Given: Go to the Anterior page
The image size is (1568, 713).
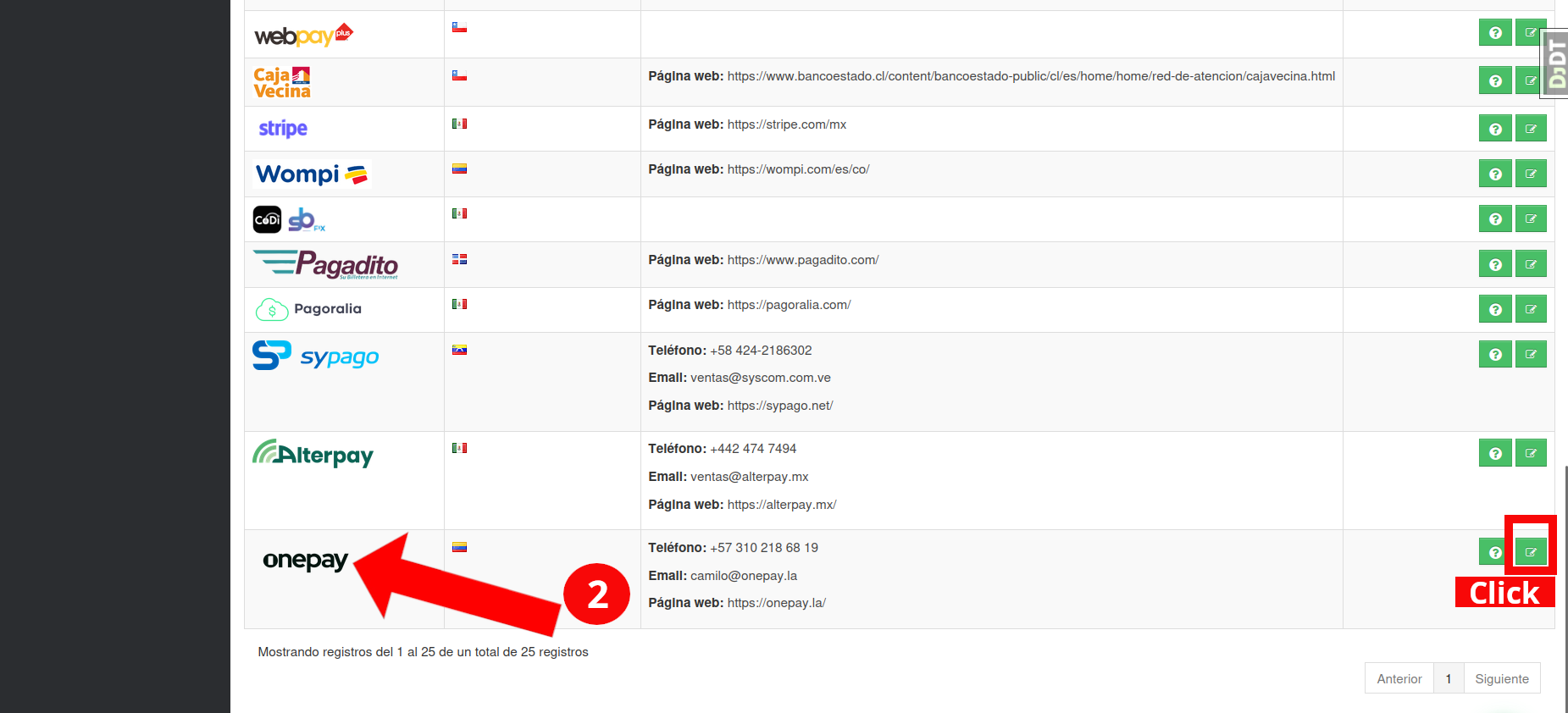Looking at the screenshot, I should tap(1399, 678).
